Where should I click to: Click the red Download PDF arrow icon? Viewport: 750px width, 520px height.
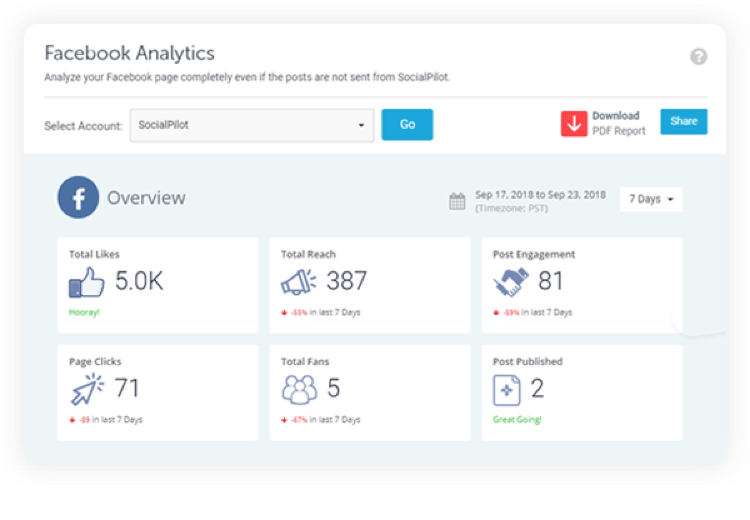click(574, 124)
